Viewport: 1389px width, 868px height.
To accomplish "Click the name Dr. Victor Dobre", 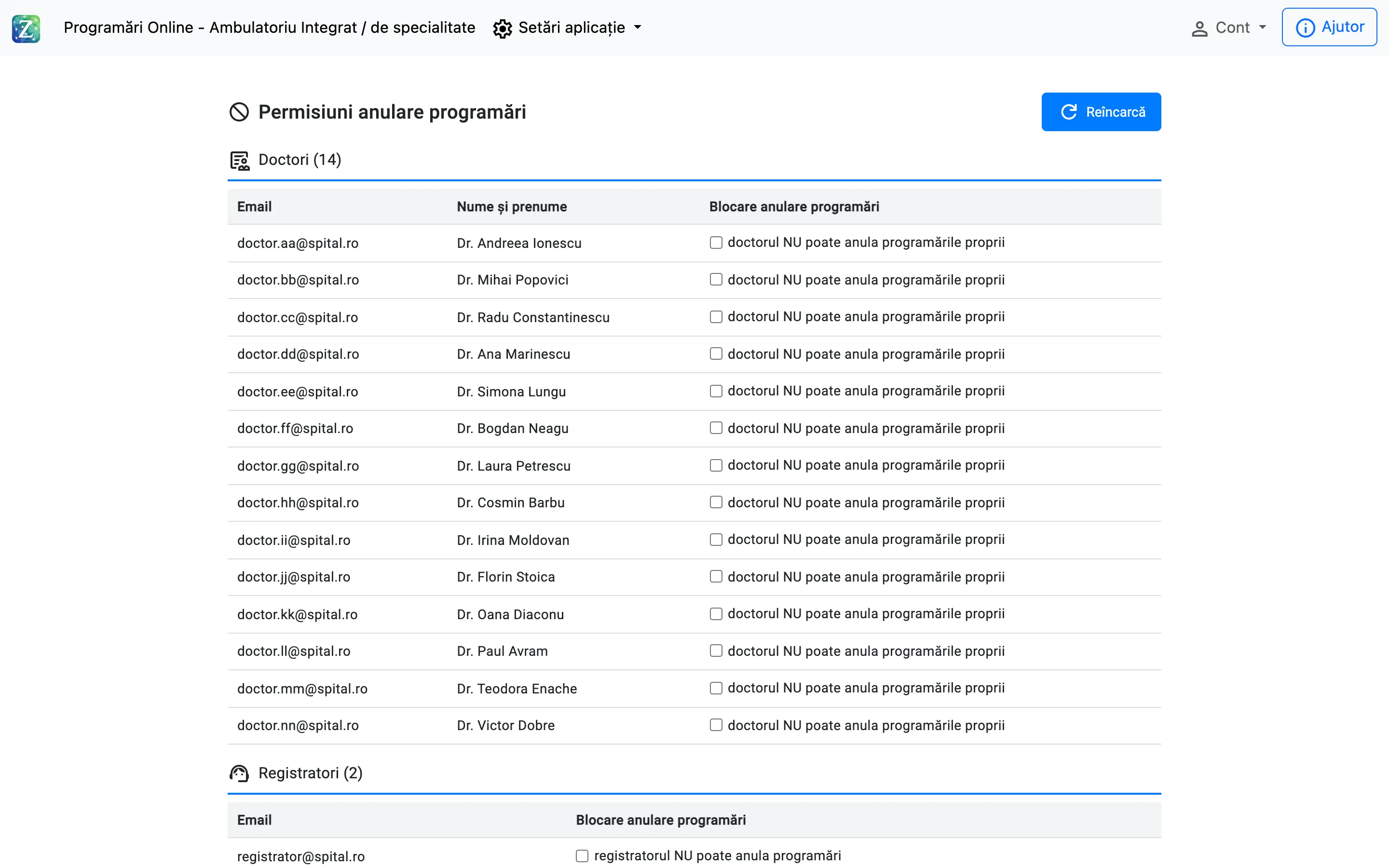I will [505, 726].
